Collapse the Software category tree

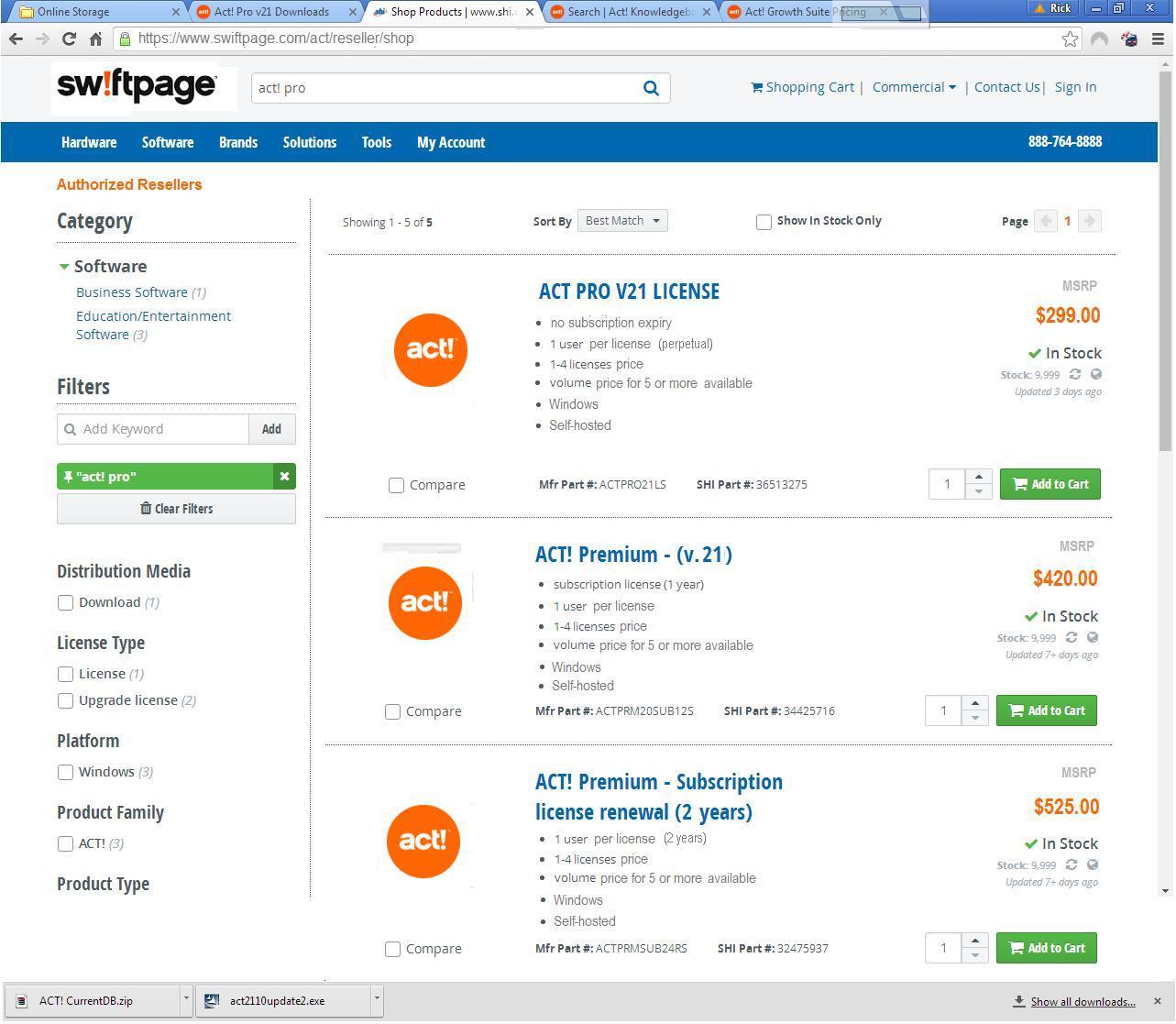pyautogui.click(x=64, y=267)
